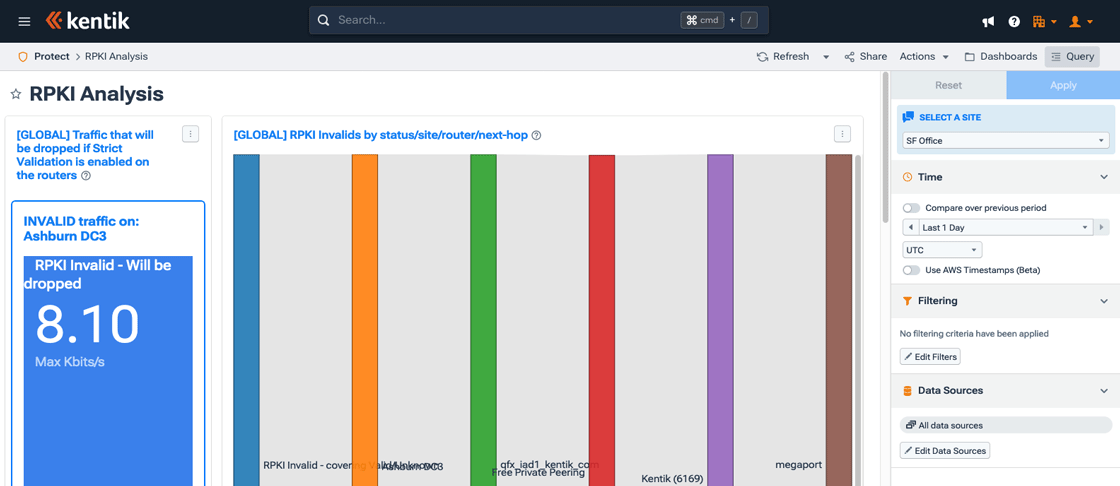
Task: Open the Traffic that will be dropped title link
Action: tap(83, 154)
